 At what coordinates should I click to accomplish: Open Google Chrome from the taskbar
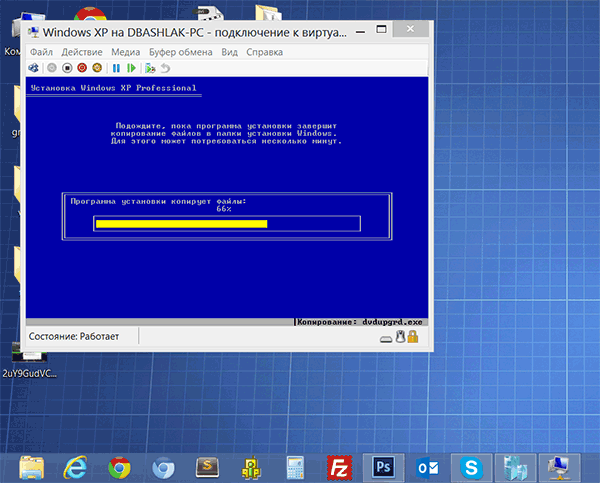[x=119, y=468]
